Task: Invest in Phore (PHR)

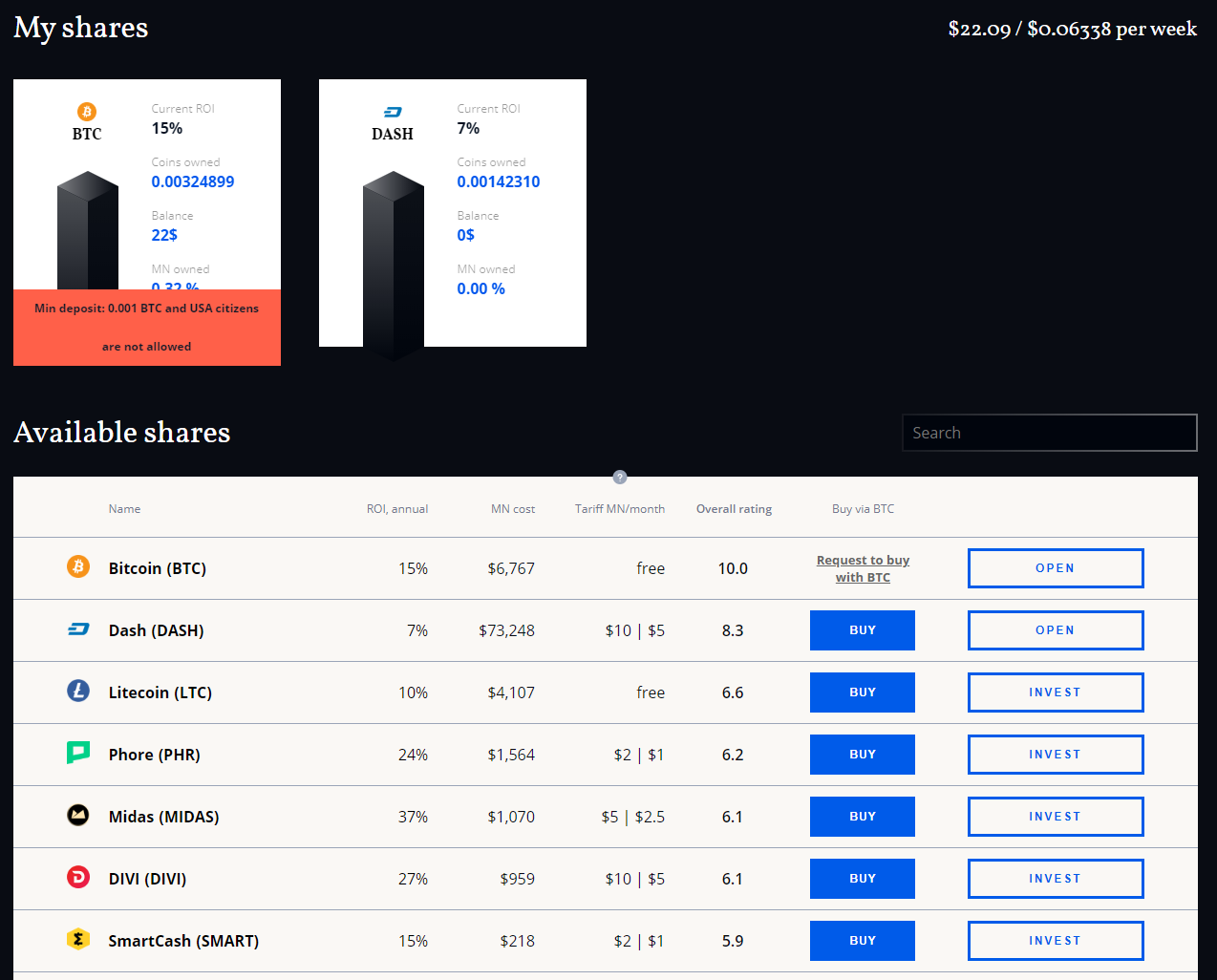Action: click(x=1056, y=755)
